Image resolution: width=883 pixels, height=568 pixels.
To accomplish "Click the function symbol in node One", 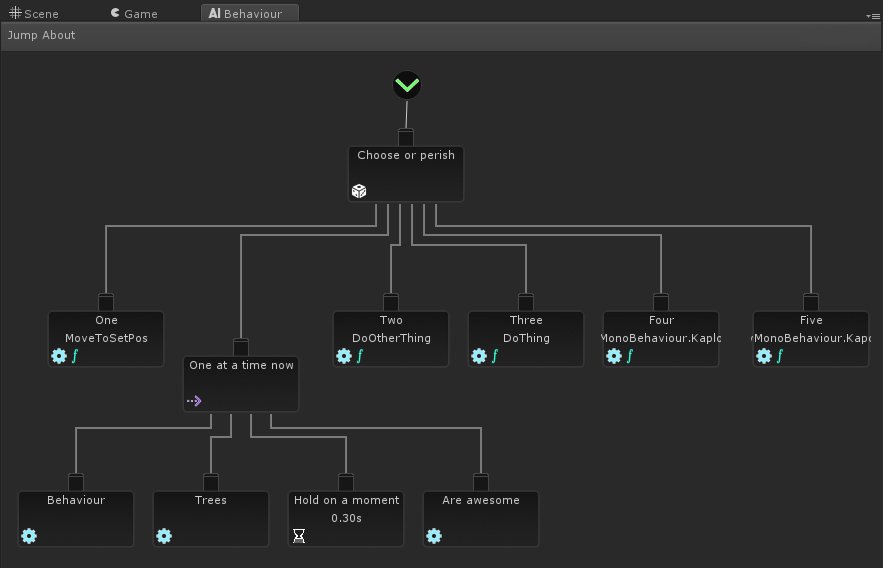I will [75, 356].
